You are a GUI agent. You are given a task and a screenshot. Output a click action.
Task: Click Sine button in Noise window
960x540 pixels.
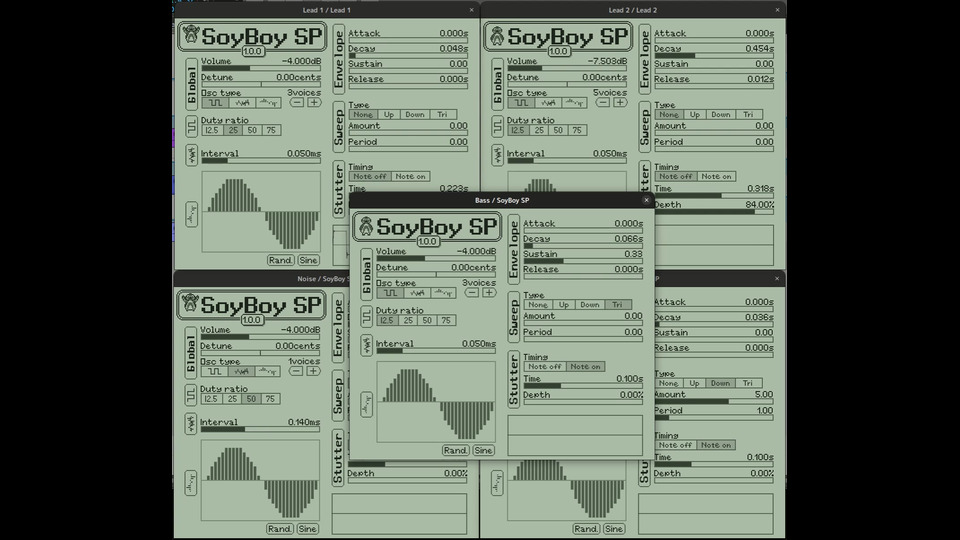click(307, 528)
